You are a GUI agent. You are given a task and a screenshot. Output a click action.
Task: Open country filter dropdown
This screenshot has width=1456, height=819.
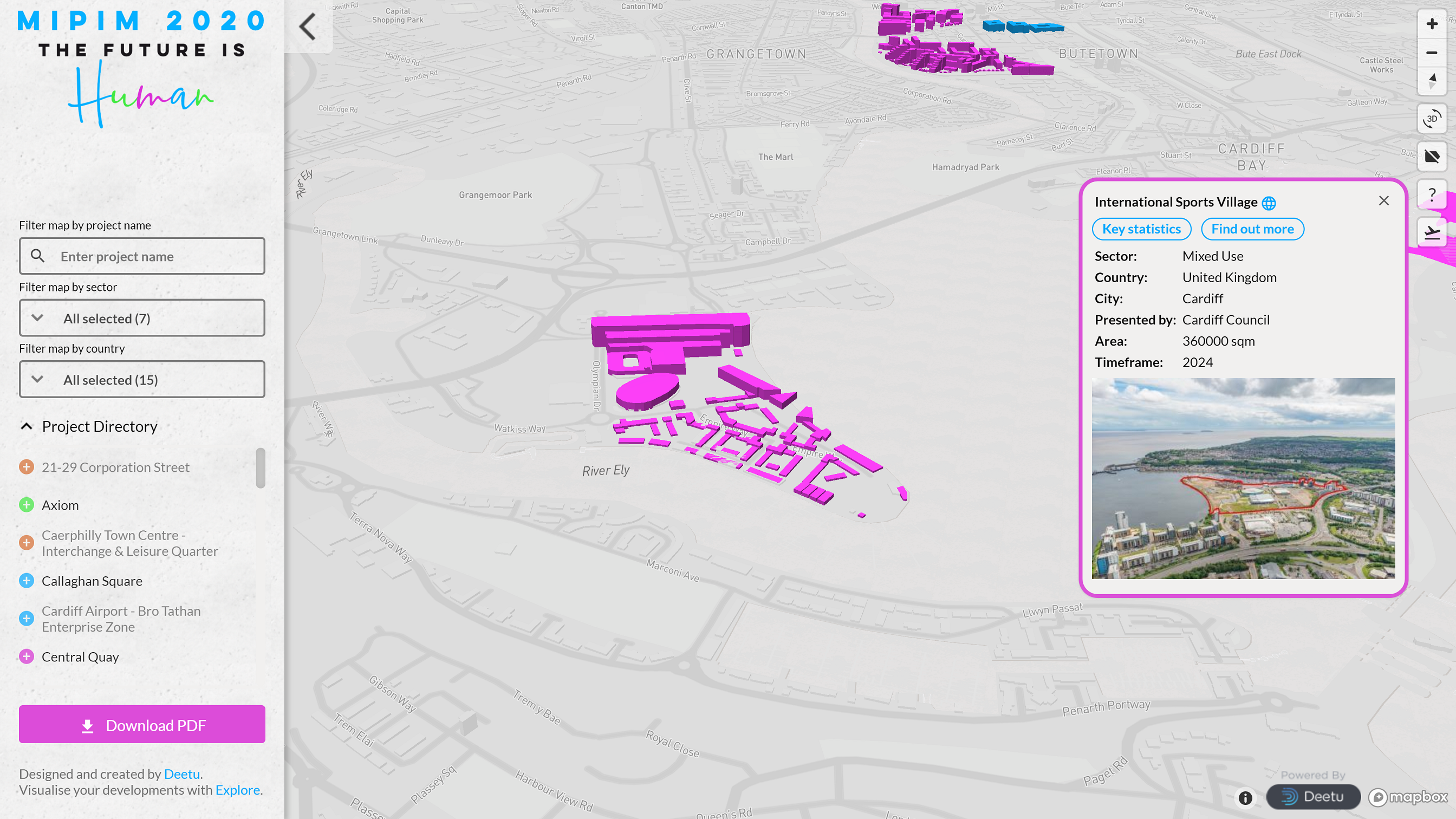point(142,380)
